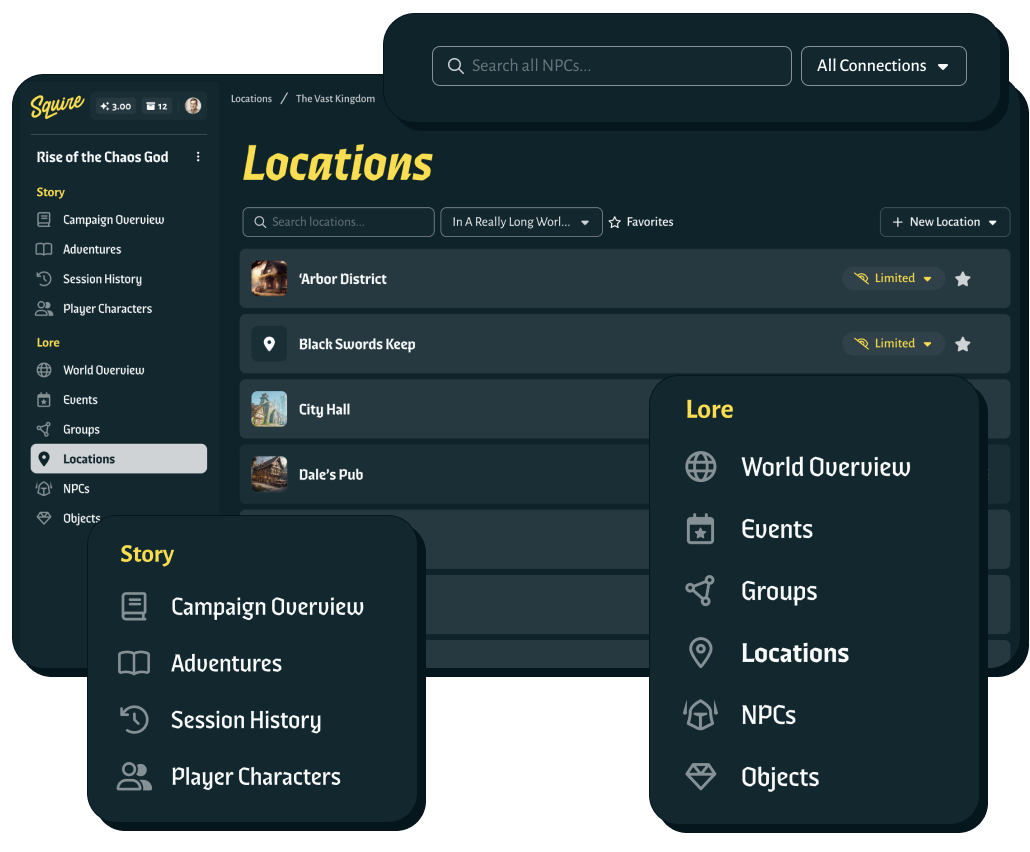Expand the world filter dropdown
Screen dimensions: 1030x852
point(521,222)
